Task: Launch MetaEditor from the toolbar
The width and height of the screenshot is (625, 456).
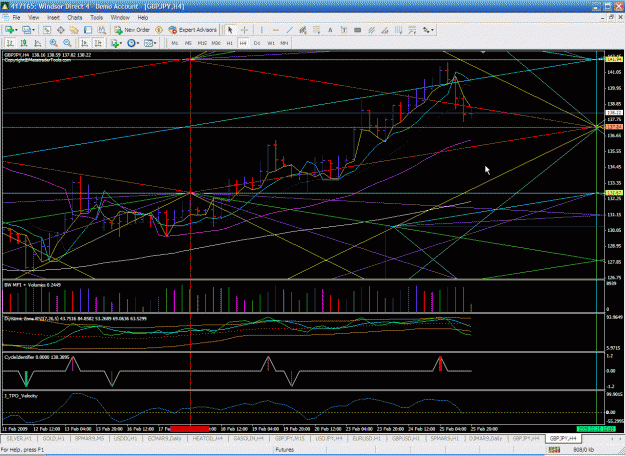Action: tap(159, 30)
